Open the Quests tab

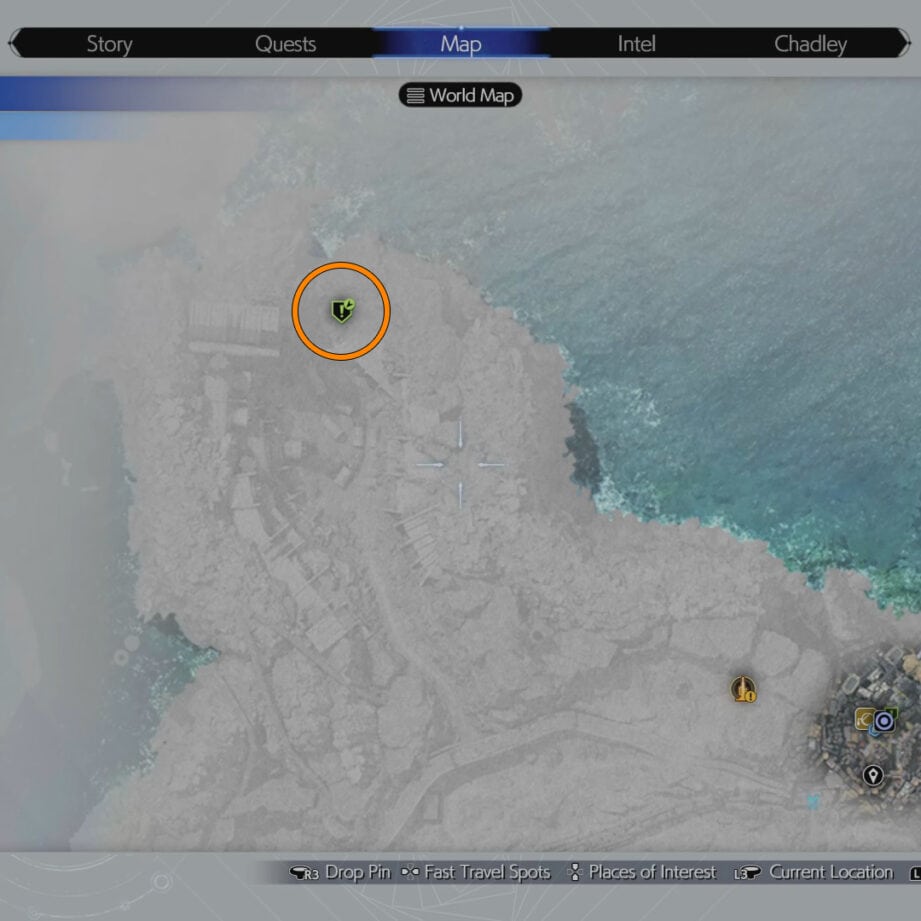point(285,44)
